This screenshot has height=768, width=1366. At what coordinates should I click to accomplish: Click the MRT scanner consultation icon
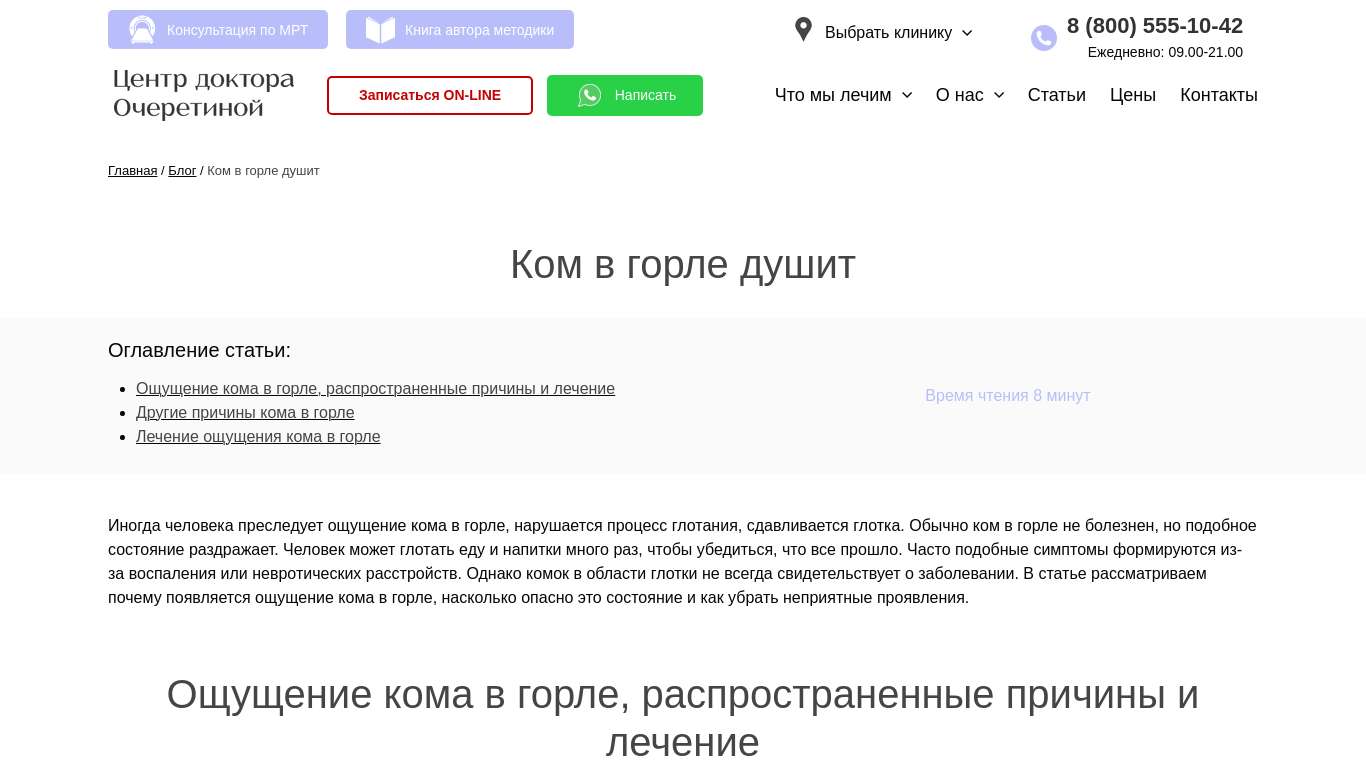click(x=142, y=30)
